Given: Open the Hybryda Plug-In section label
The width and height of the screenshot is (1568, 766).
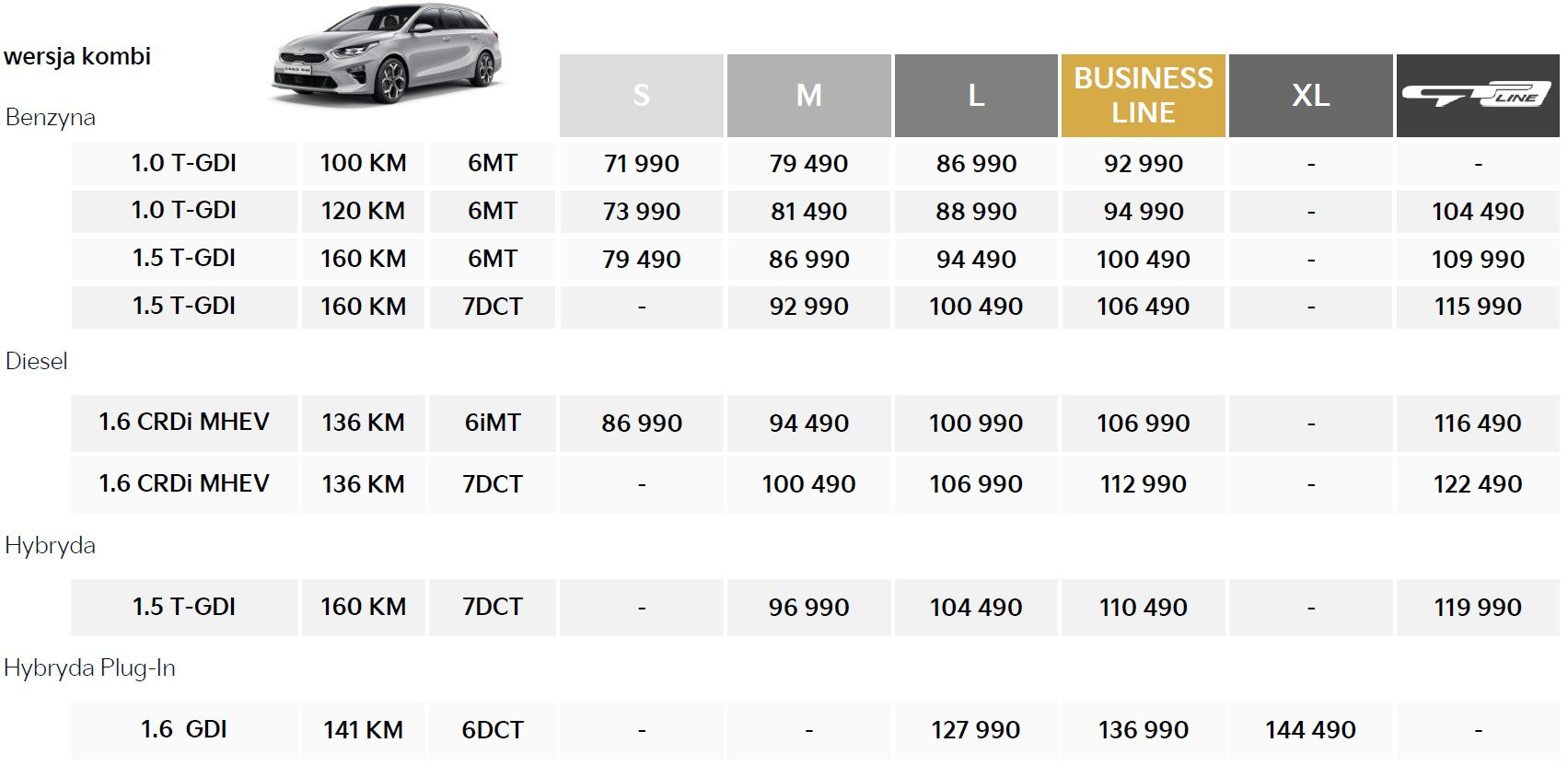Looking at the screenshot, I should (89, 667).
